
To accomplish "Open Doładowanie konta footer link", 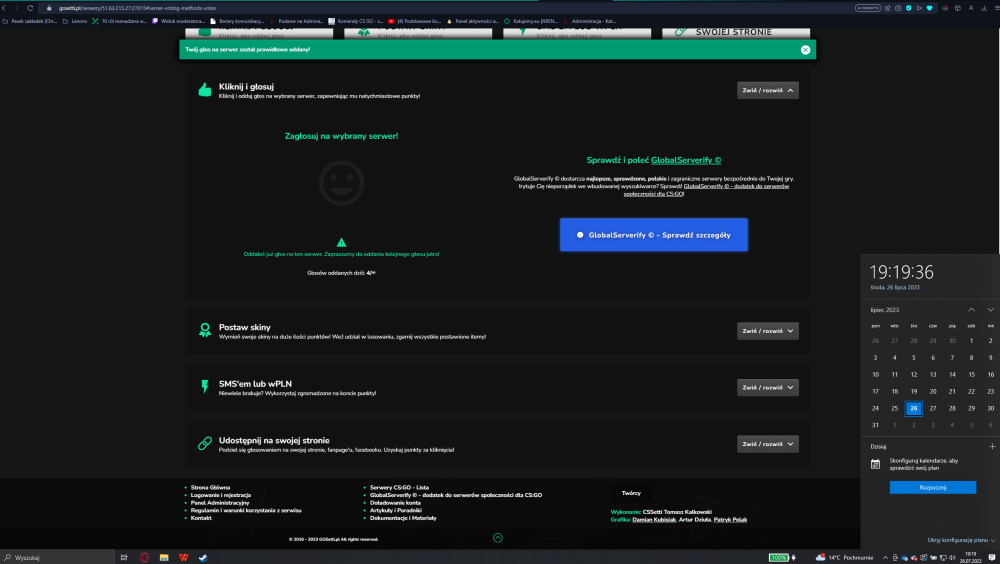I will pyautogui.click(x=395, y=503).
